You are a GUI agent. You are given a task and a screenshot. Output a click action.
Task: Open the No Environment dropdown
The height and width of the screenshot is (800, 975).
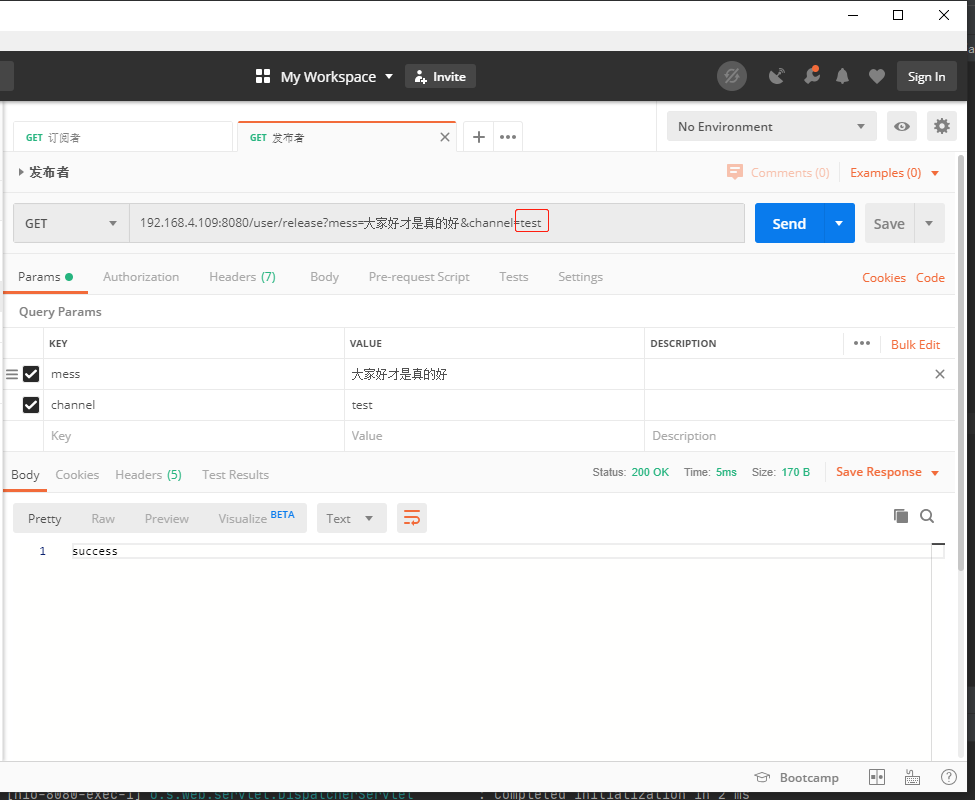[770, 126]
